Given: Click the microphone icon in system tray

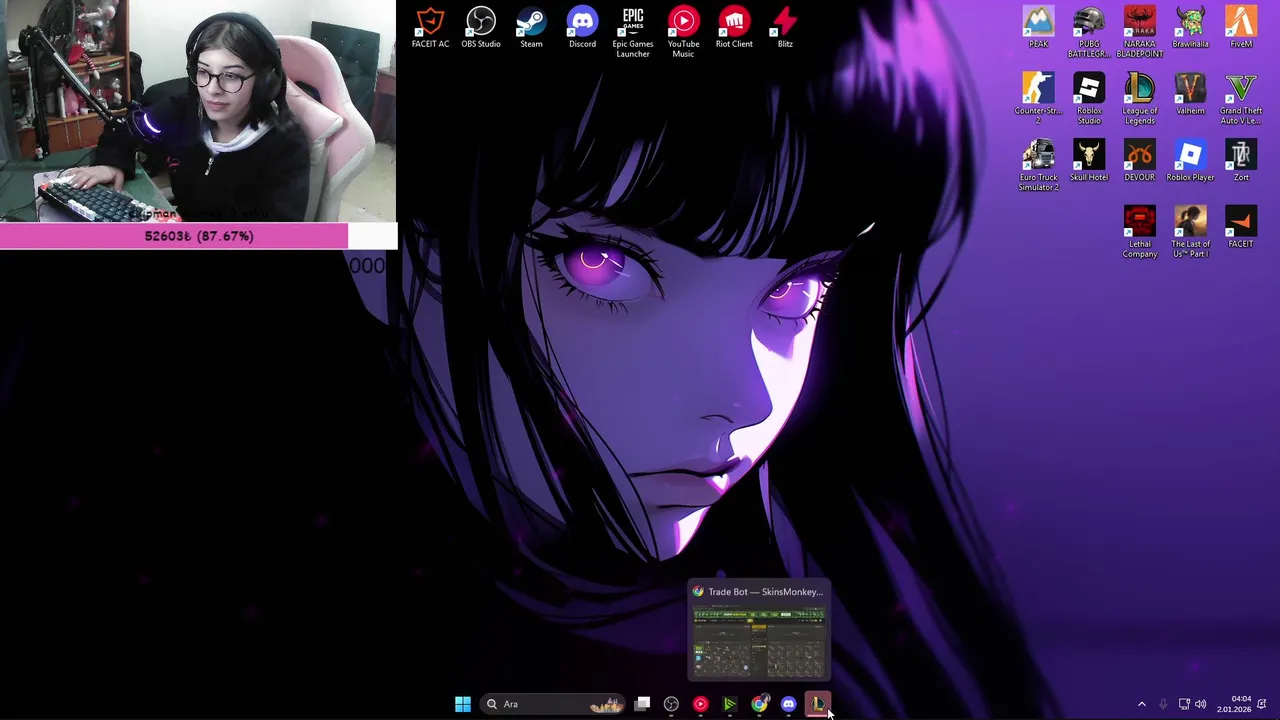Looking at the screenshot, I should [1163, 704].
